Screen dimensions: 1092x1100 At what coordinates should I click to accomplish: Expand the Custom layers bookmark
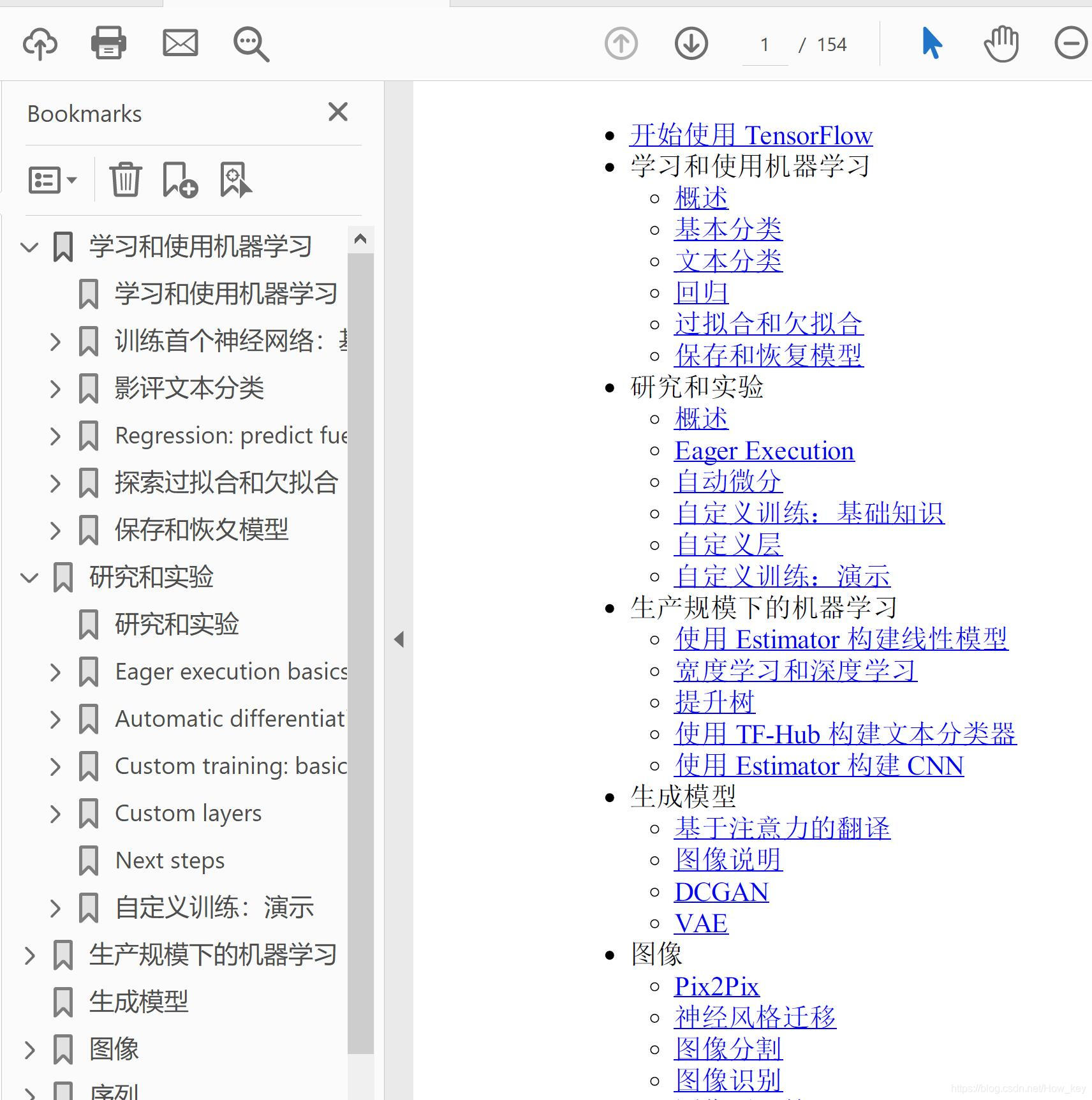(x=55, y=814)
